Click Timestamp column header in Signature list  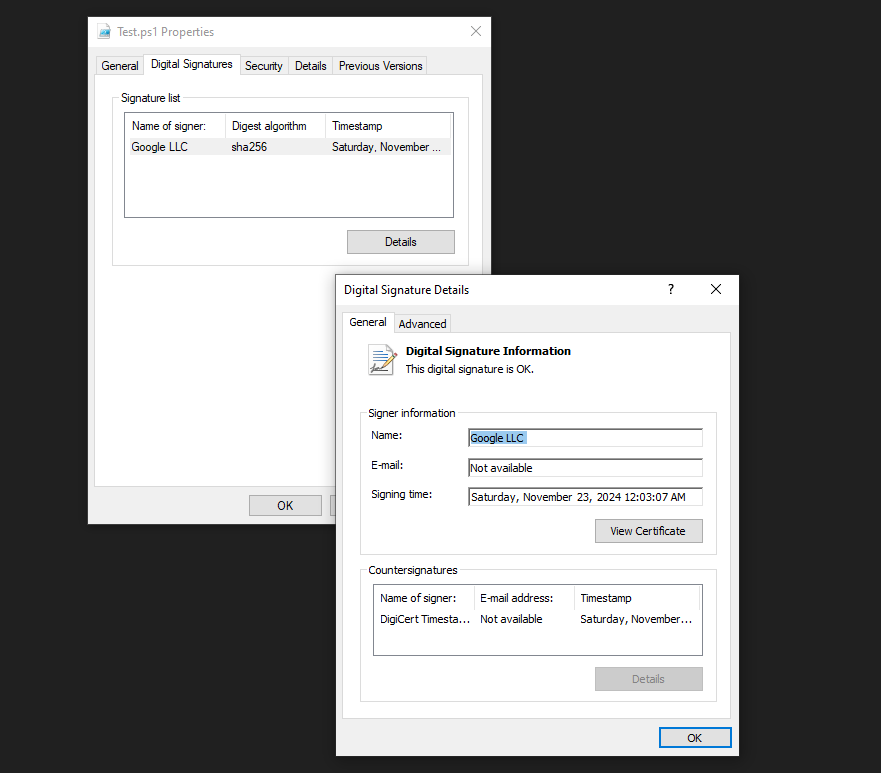pos(388,126)
